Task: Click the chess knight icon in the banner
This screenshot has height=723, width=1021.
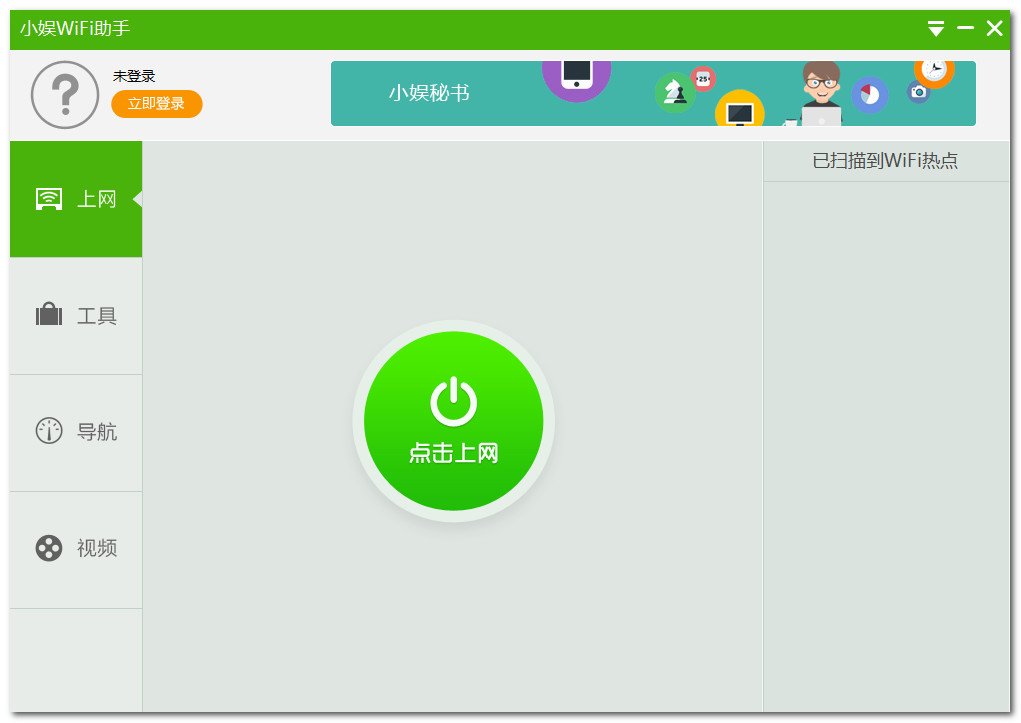Action: point(673,91)
